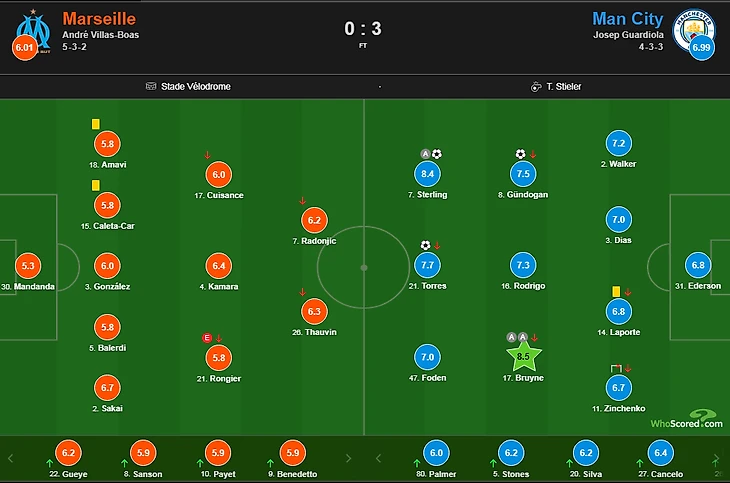Select substitute Cancelo's 6.4 rating circle
The image size is (730, 483).
tap(661, 453)
